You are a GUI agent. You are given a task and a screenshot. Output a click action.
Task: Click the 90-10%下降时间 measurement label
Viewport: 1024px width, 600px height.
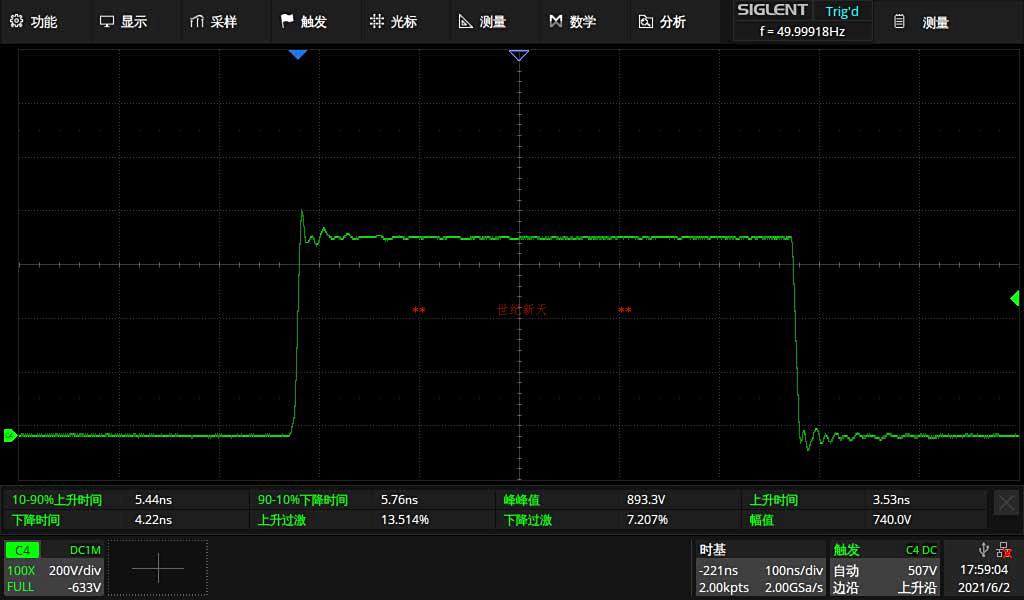pos(302,500)
